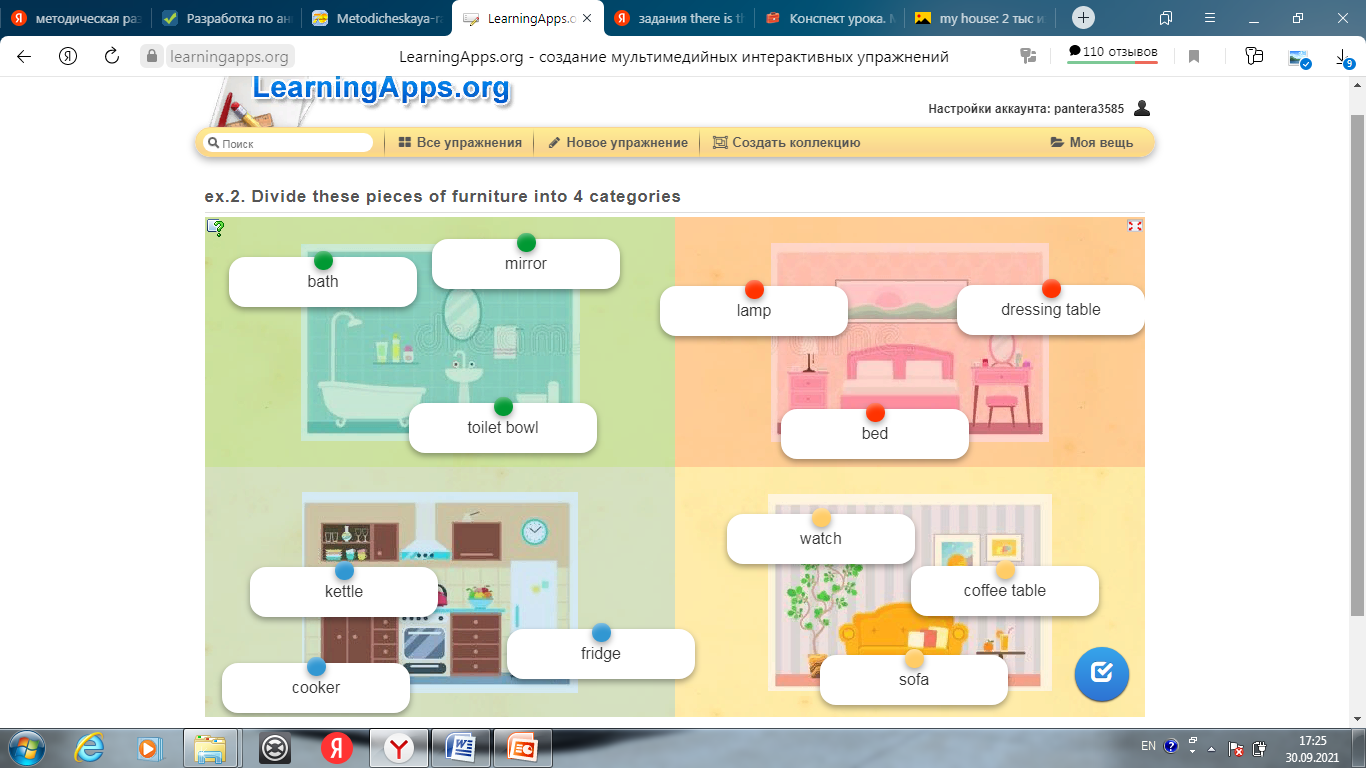The height and width of the screenshot is (768, 1366).
Task: Select the mirror card
Action: coord(526,264)
